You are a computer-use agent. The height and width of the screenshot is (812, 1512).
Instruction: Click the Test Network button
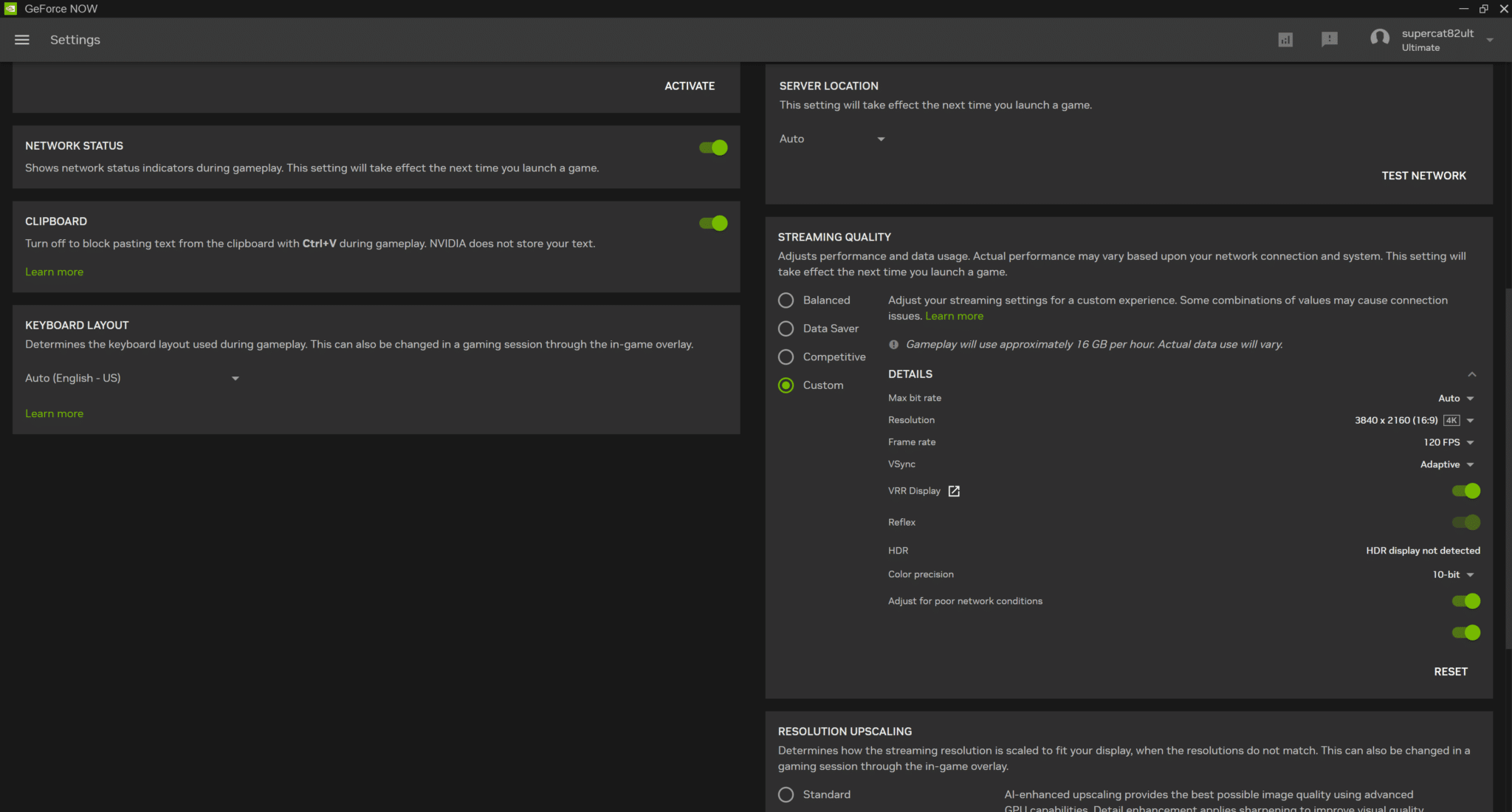click(1423, 175)
